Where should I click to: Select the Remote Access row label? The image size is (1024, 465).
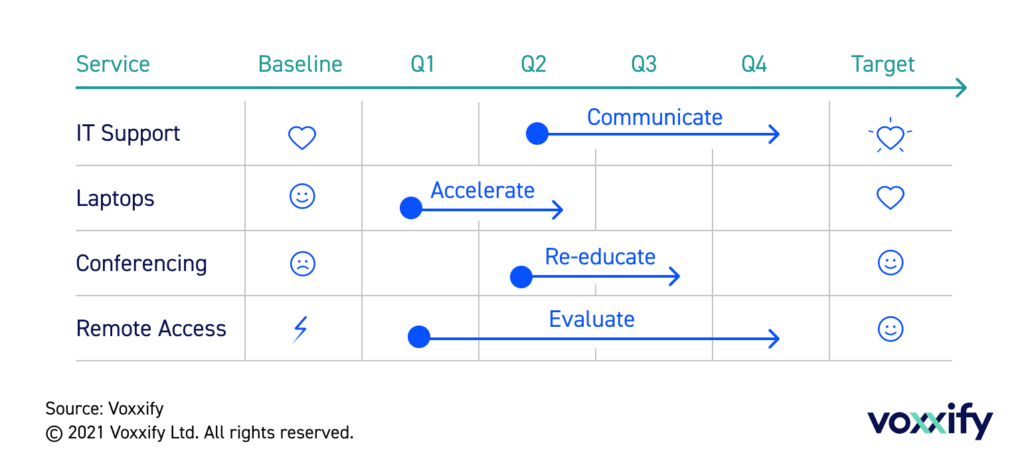151,329
